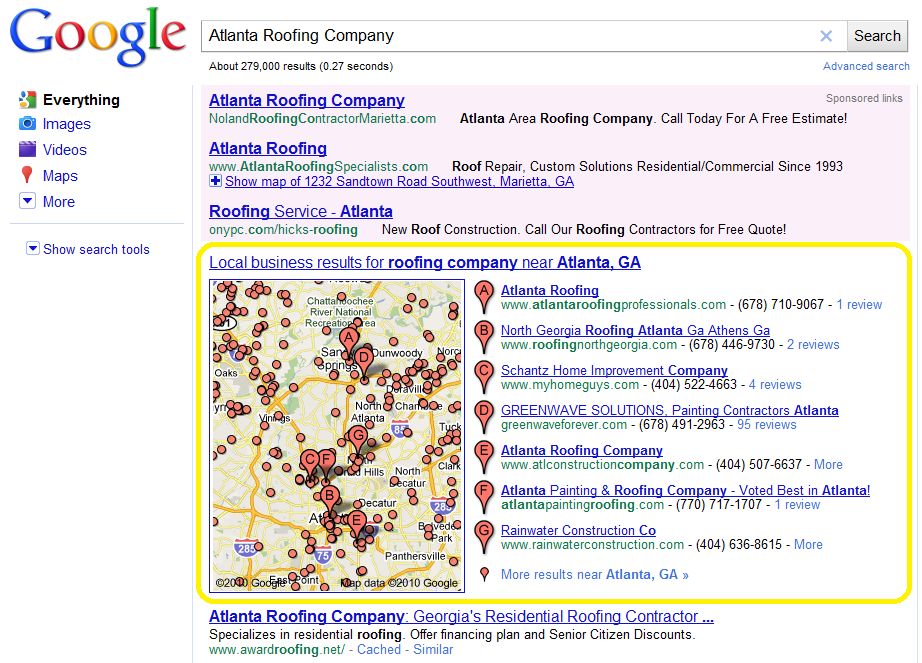Image resolution: width=922 pixels, height=663 pixels.
Task: Open 4 reviews link for myhomeguys.com
Action: click(x=775, y=384)
